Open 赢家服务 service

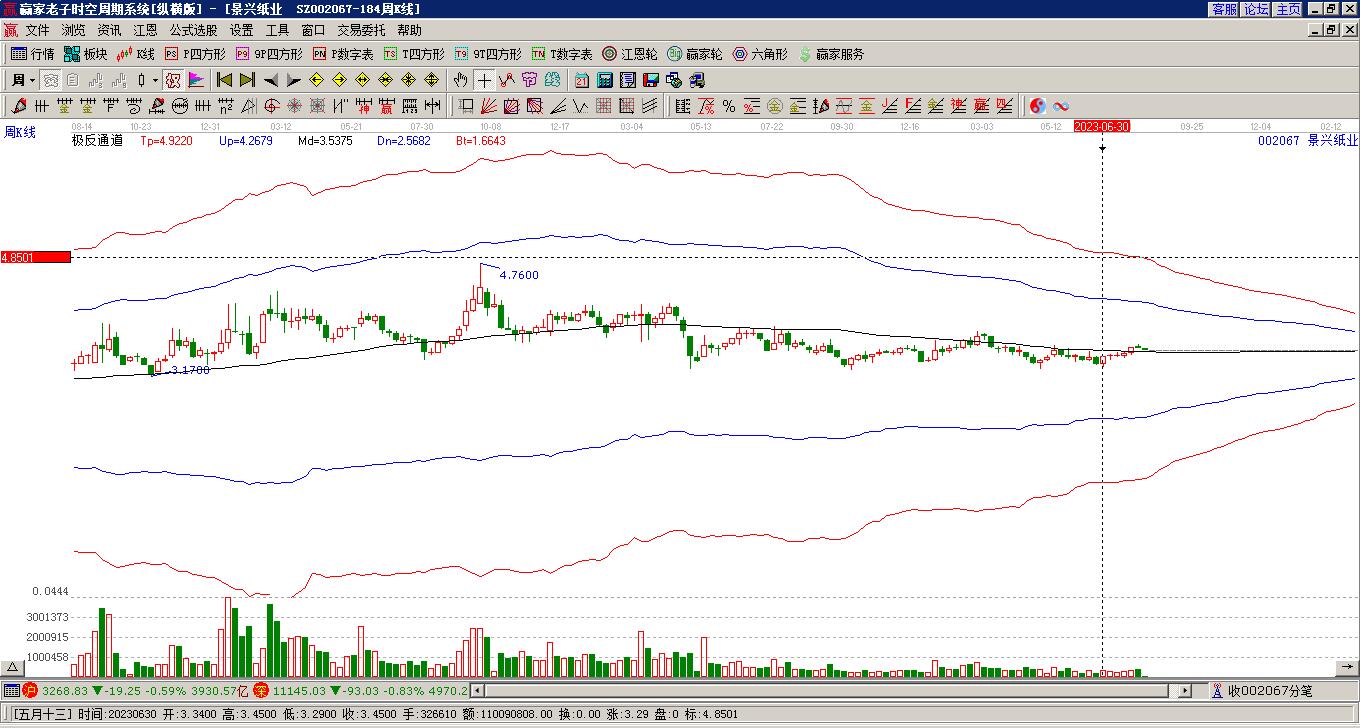[831, 54]
